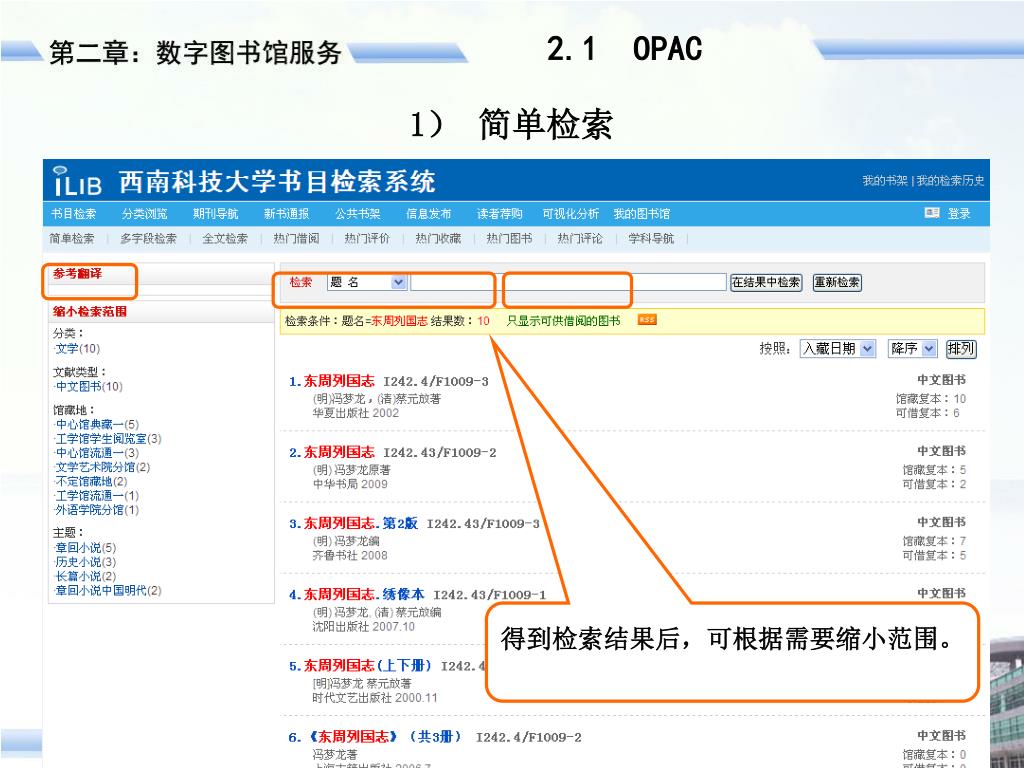Click the 在结果中检索 button
1024x768 pixels.
coord(766,282)
